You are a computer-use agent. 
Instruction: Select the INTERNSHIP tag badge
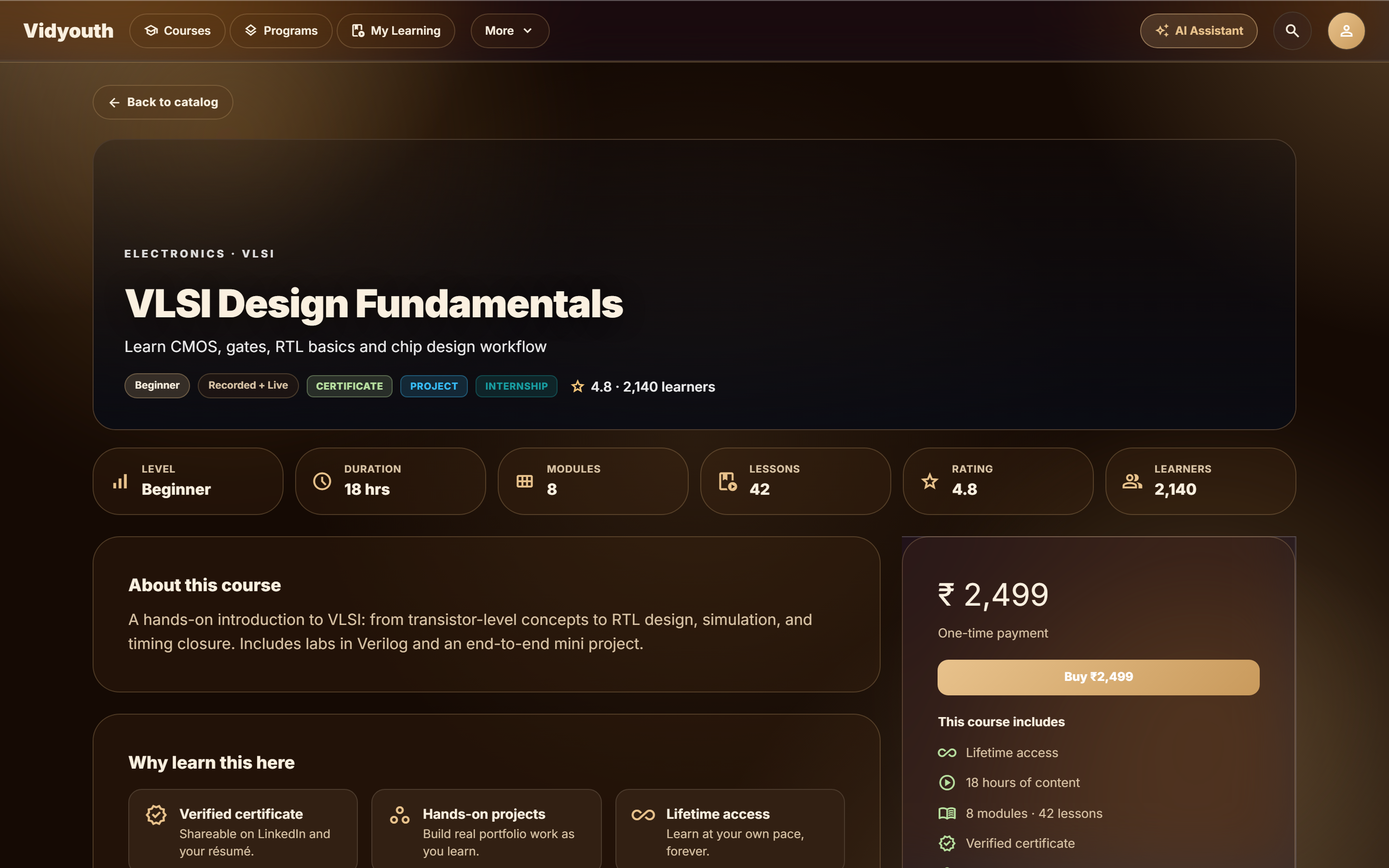pyautogui.click(x=516, y=386)
